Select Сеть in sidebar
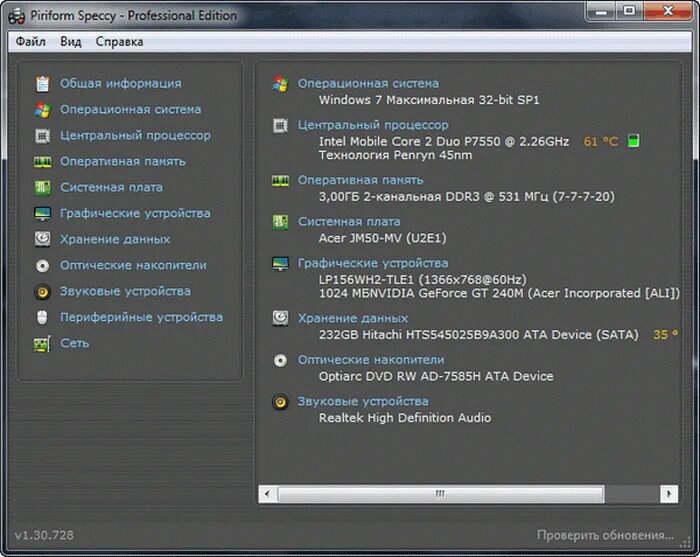 point(74,343)
